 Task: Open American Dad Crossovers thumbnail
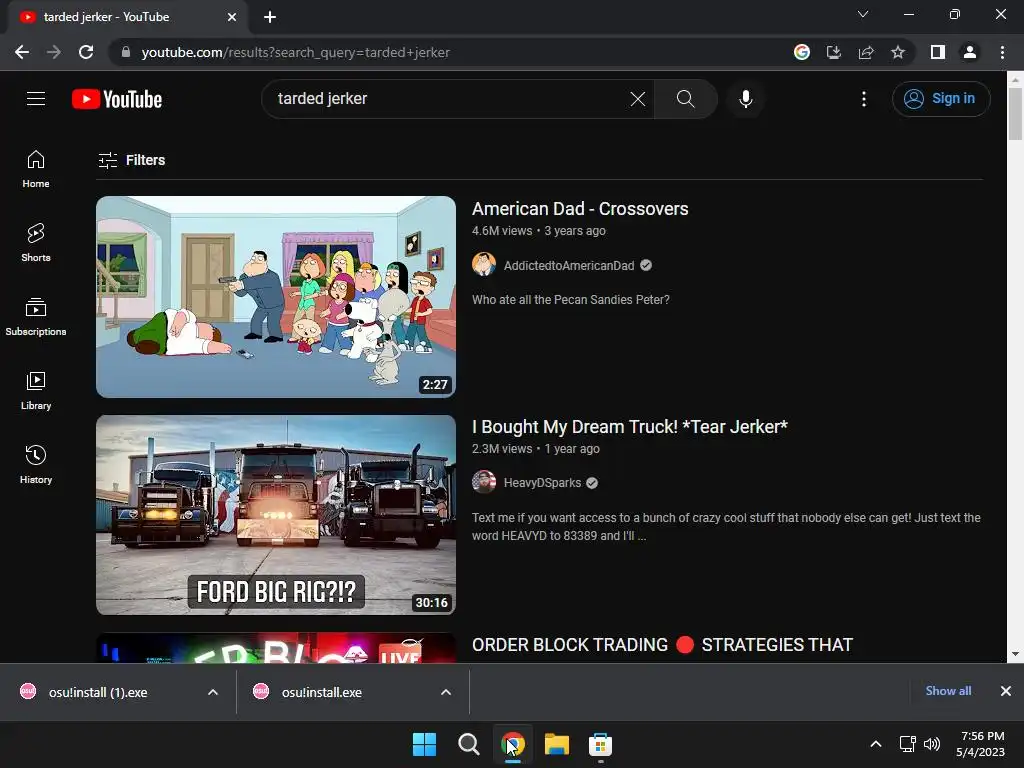pyautogui.click(x=276, y=296)
